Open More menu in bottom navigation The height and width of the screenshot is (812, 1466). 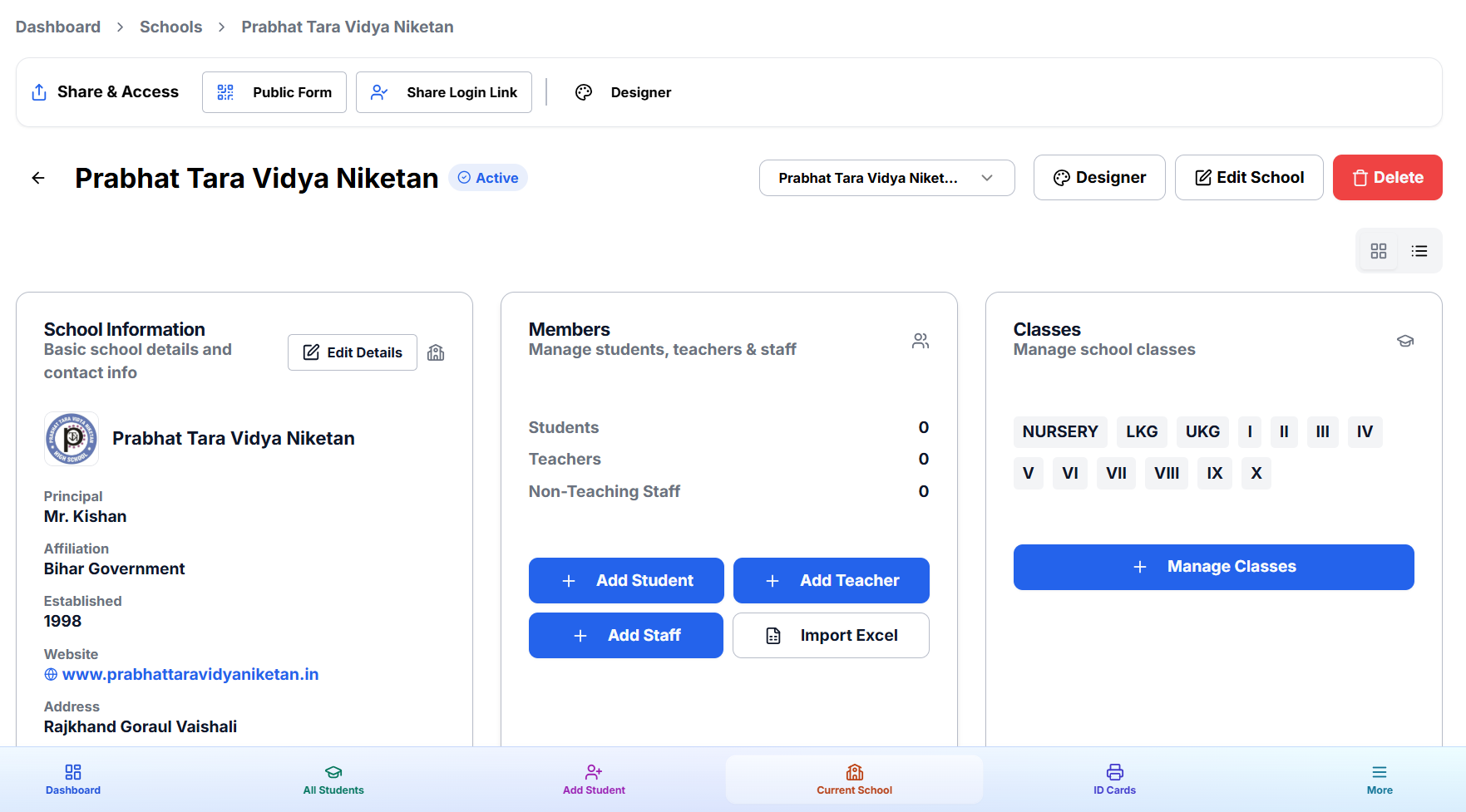(1380, 780)
